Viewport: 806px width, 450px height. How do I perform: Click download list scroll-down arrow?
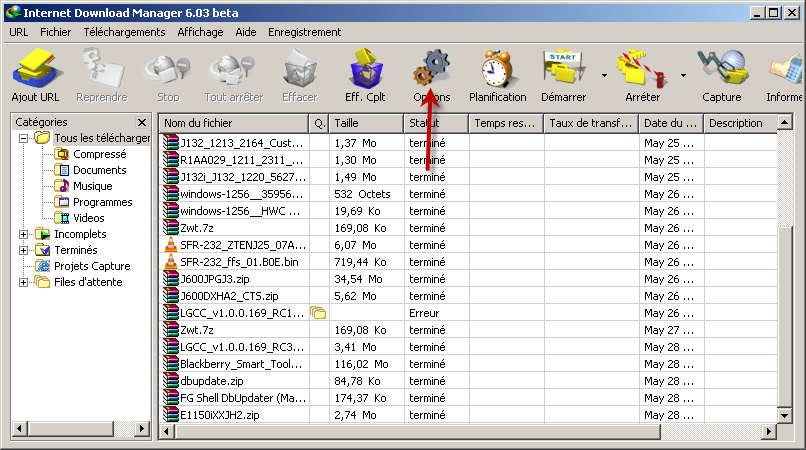784,415
